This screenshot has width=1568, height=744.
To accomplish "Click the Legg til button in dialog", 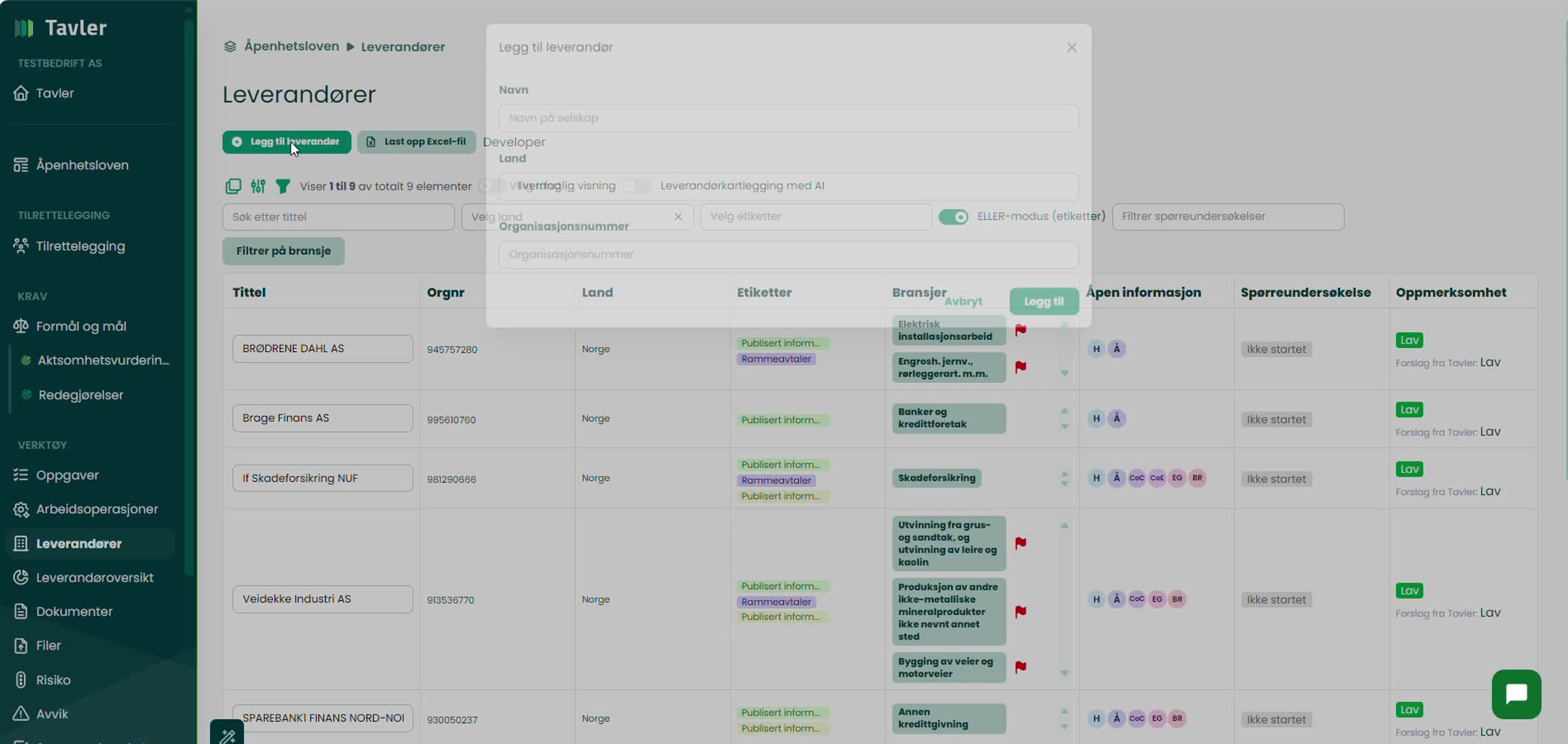I will point(1043,301).
